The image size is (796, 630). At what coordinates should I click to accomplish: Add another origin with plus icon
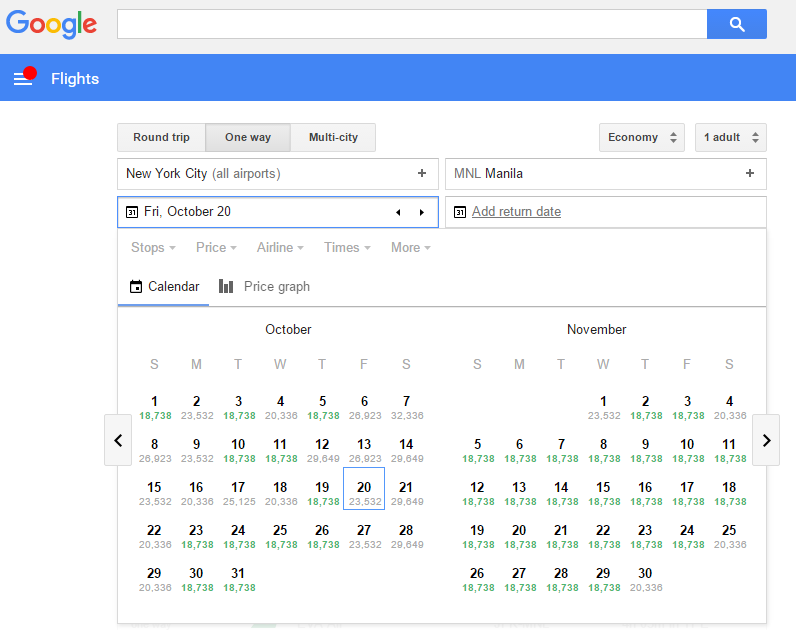pyautogui.click(x=422, y=174)
